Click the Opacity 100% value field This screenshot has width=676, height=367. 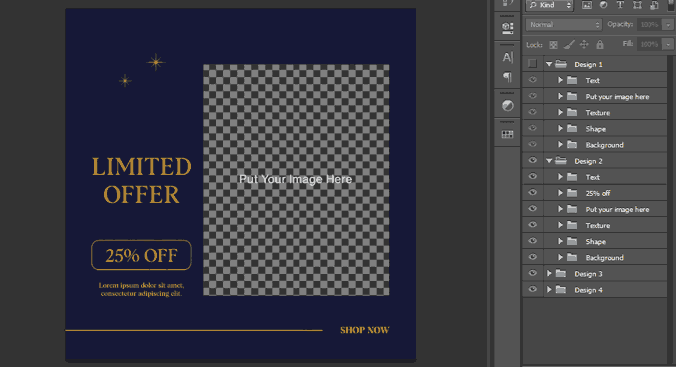649,25
